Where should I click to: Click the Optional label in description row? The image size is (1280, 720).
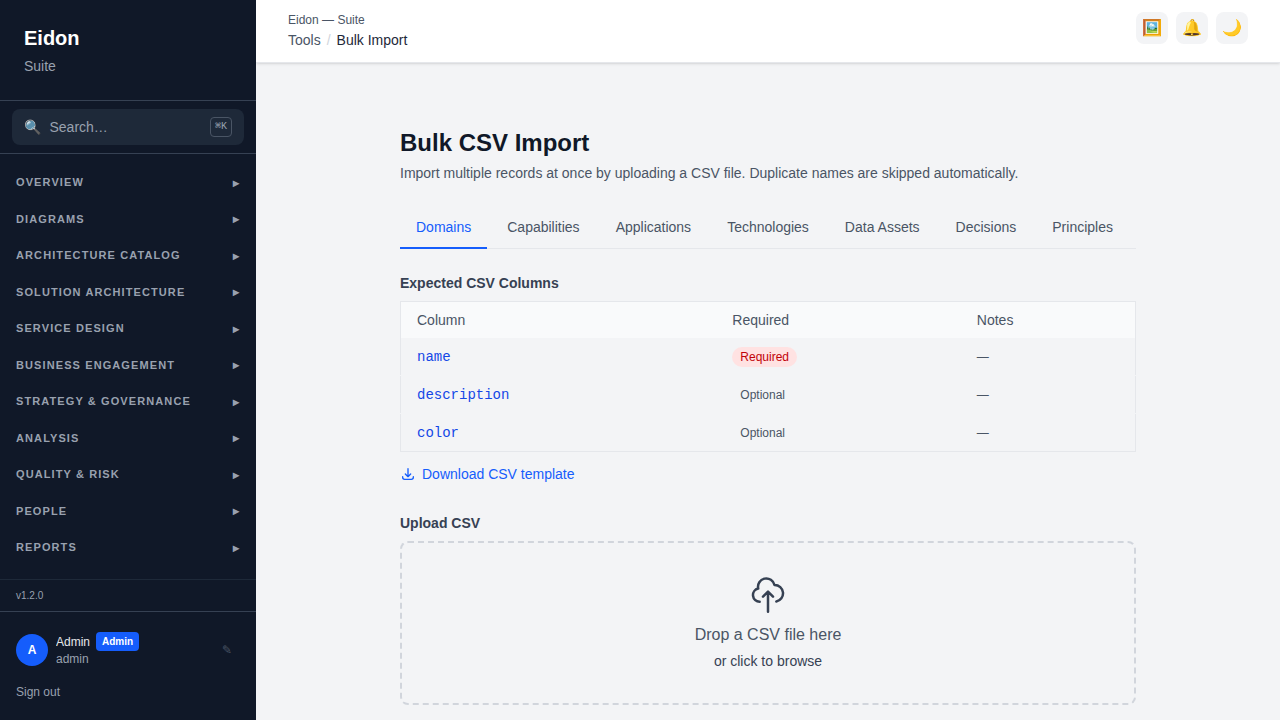[x=762, y=395]
